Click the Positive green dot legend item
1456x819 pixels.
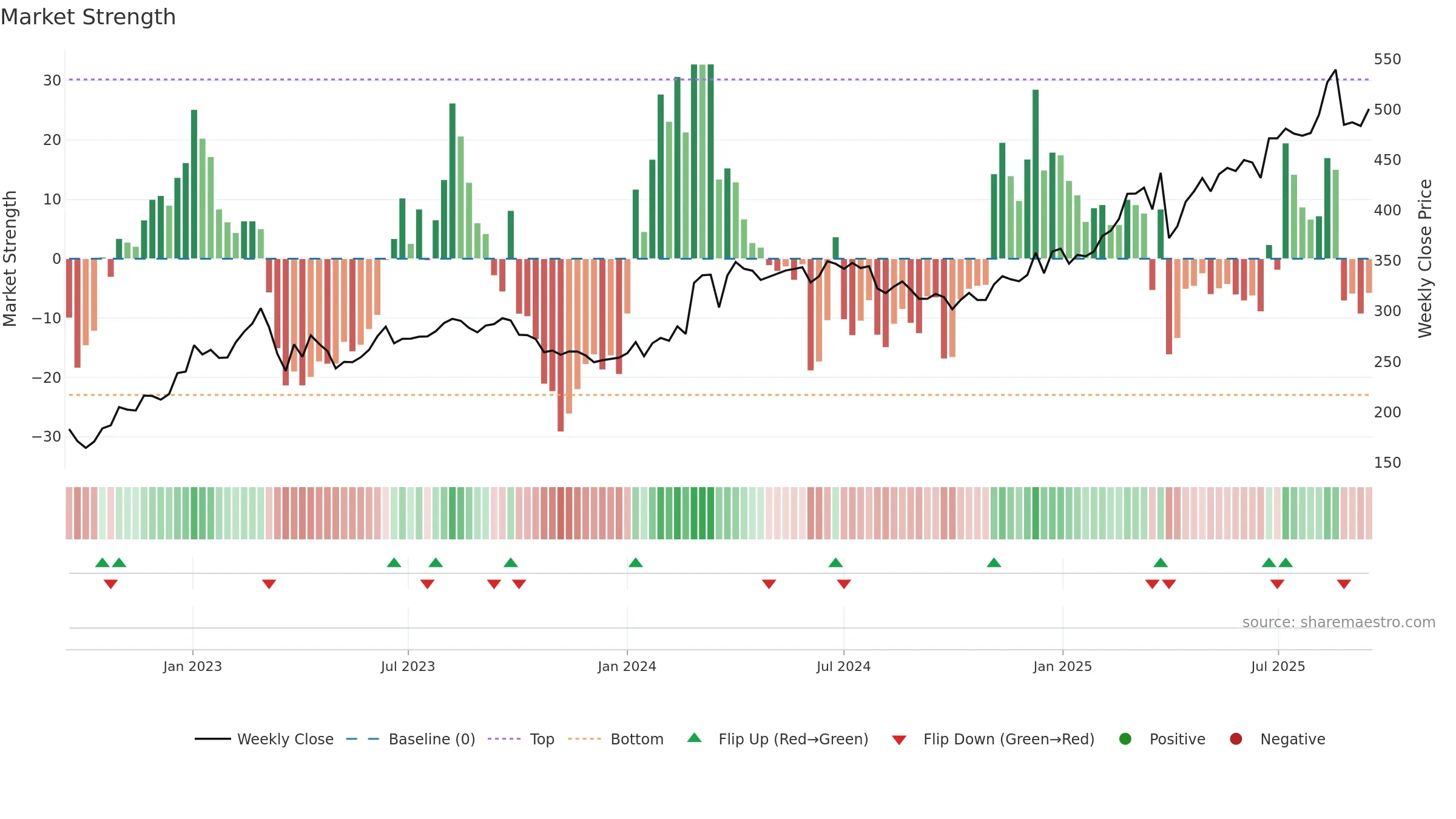coord(1162,739)
